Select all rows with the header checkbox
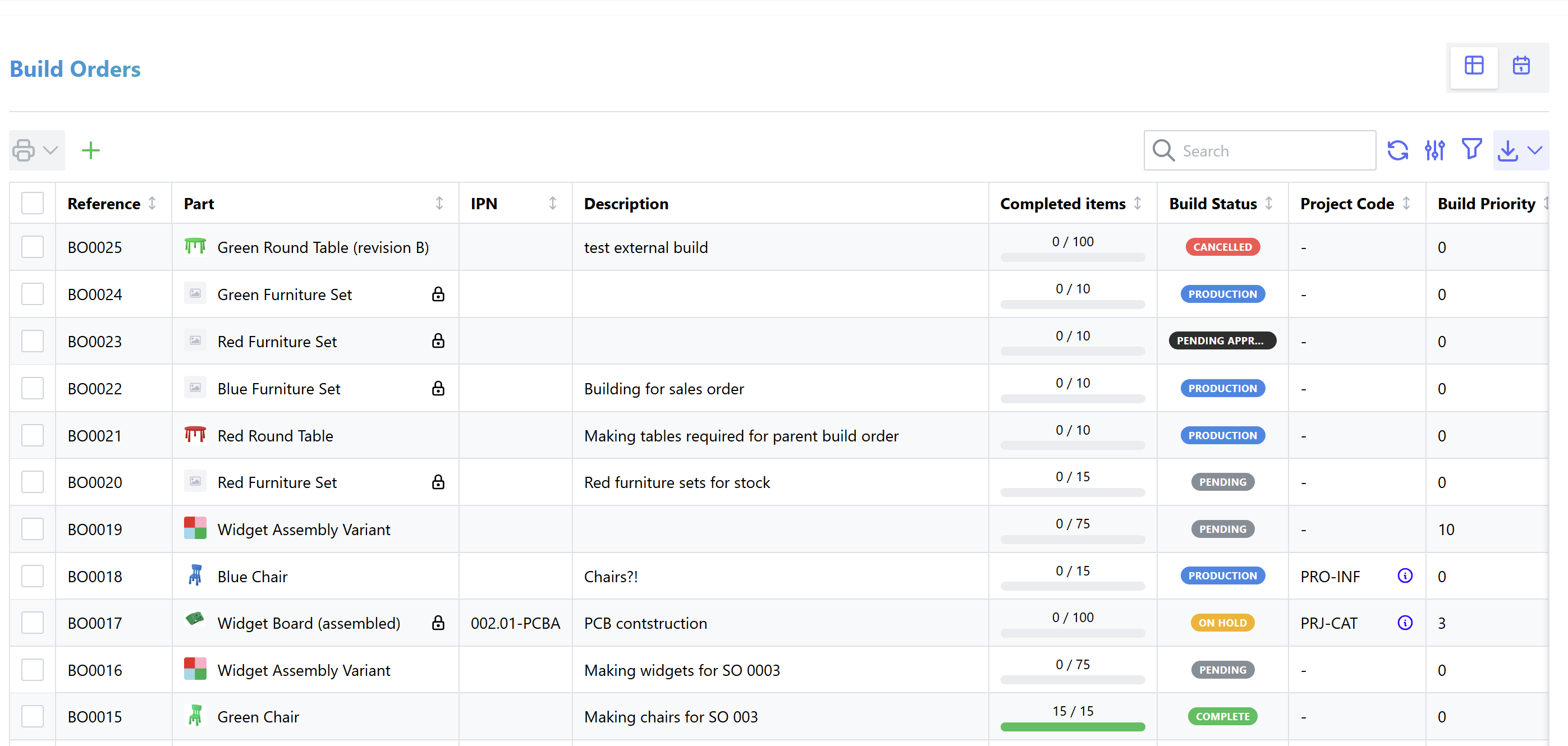Screen dimensions: 1568x746 [32, 202]
